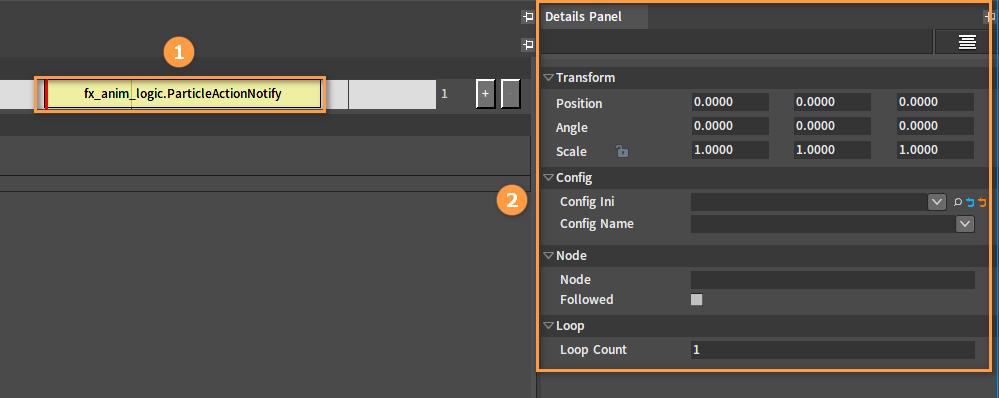The image size is (999, 398).
Task: Select the fx_anim_logic.ParticleActionNotify clip
Action: click(183, 94)
